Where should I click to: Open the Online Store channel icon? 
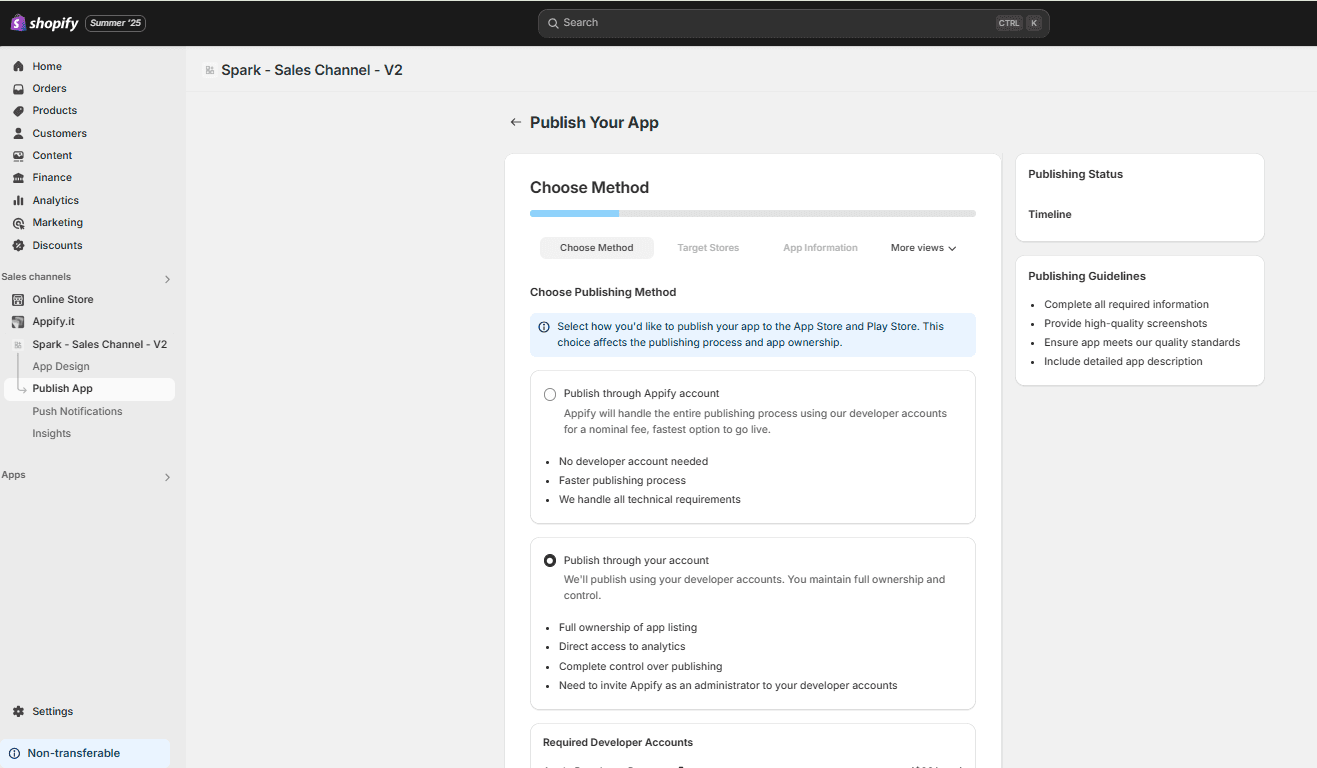pos(19,299)
